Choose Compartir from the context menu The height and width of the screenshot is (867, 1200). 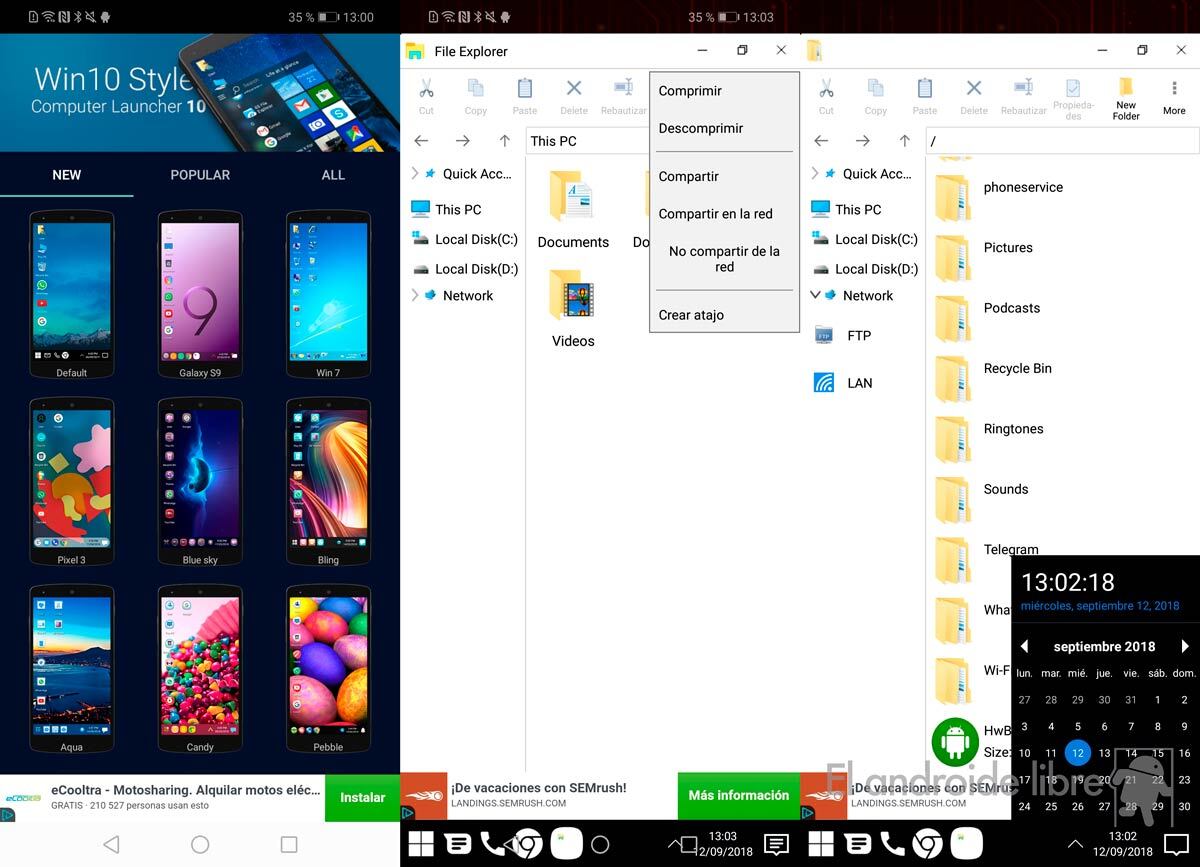(724, 176)
